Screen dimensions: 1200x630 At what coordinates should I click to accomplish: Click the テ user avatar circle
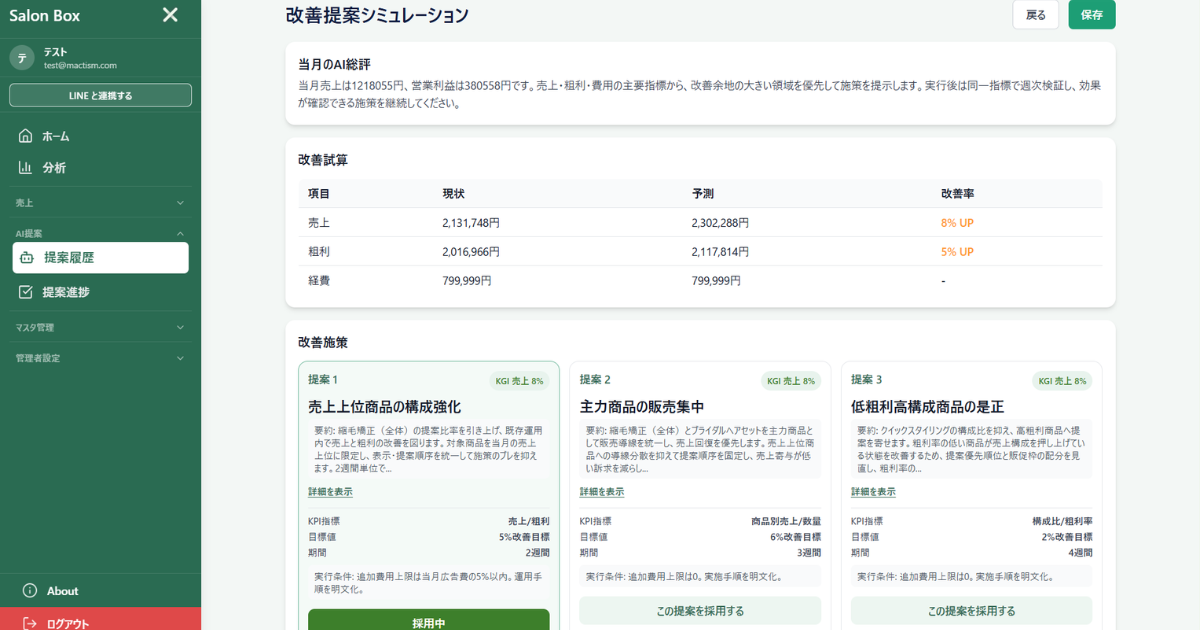pos(21,57)
